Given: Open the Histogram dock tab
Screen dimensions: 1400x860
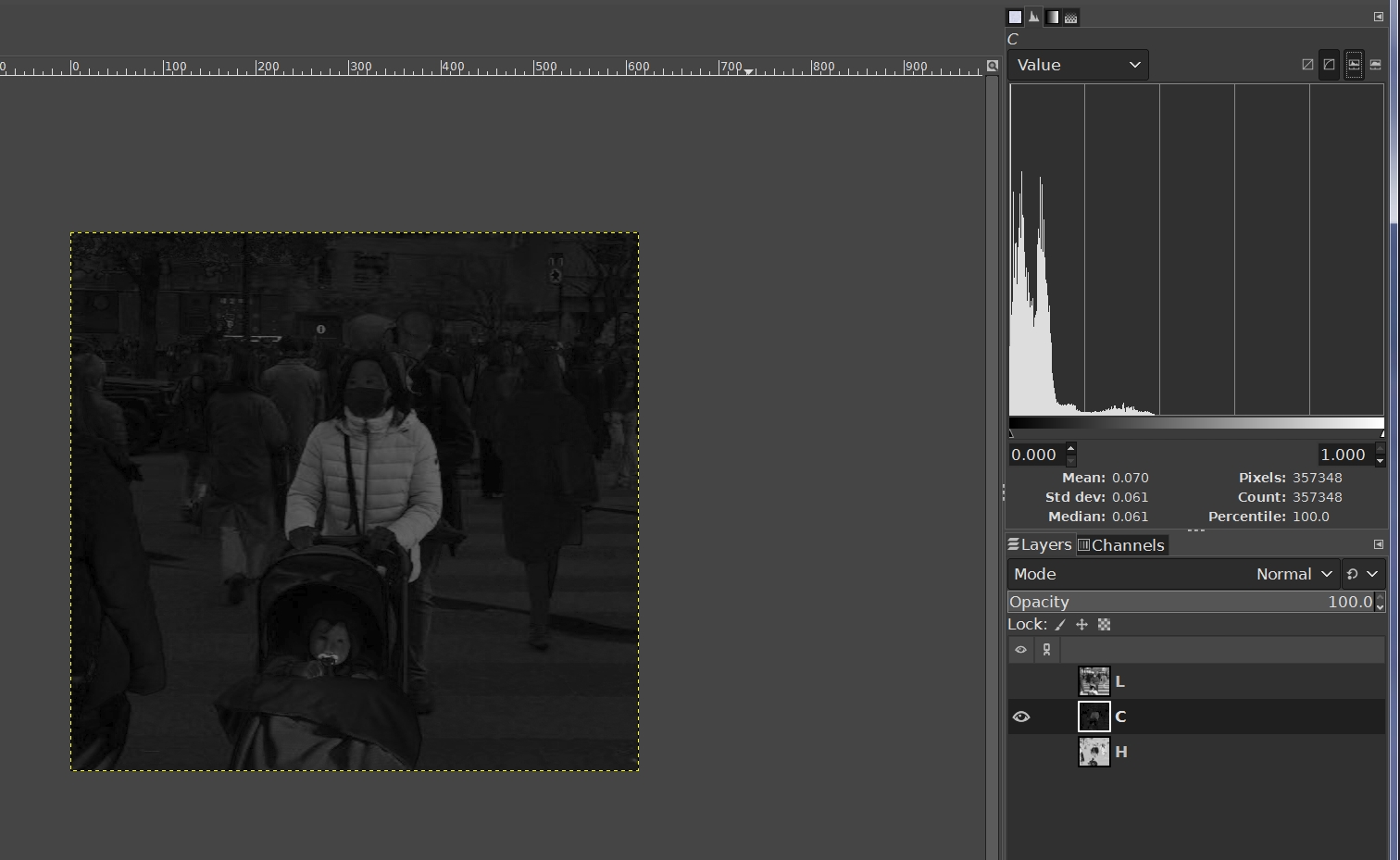Looking at the screenshot, I should pos(1033,18).
